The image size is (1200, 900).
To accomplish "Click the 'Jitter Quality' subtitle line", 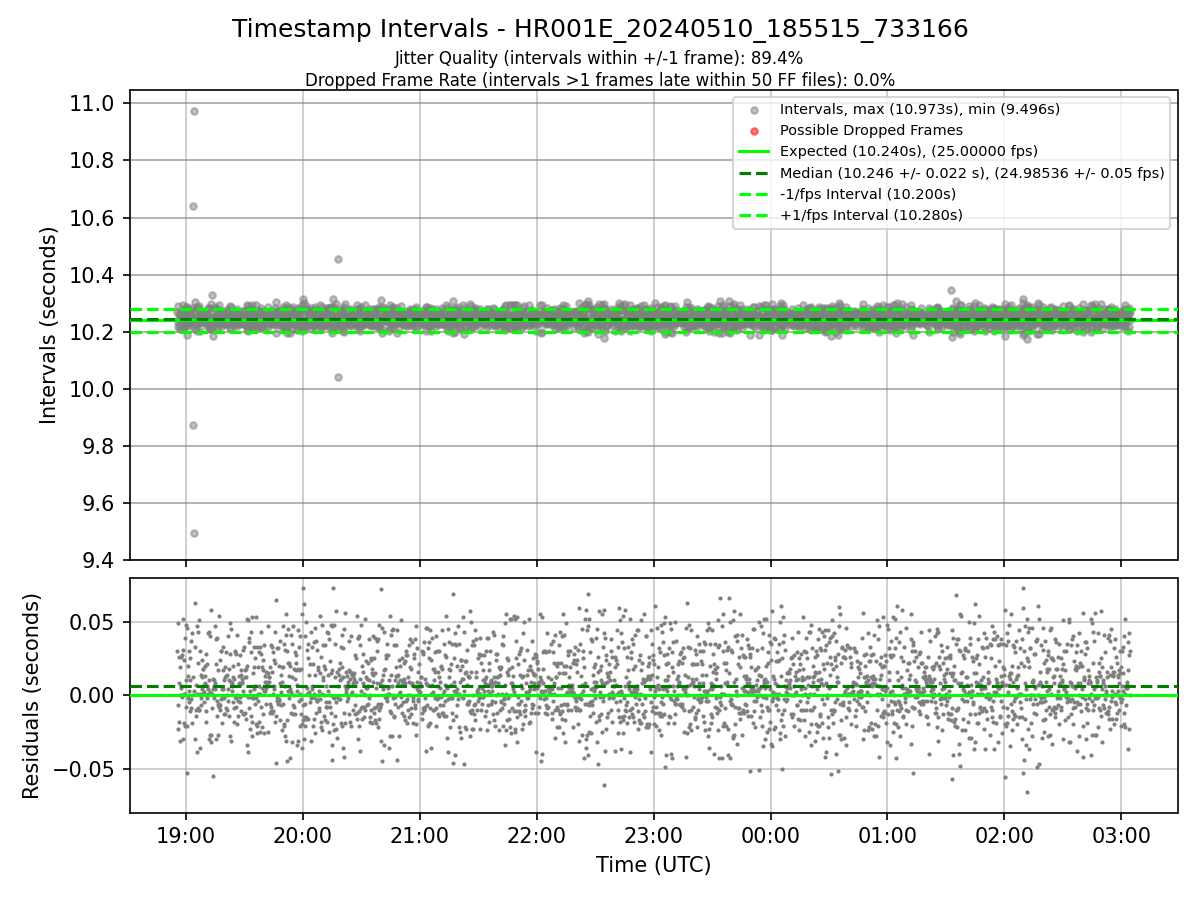I will [x=599, y=58].
